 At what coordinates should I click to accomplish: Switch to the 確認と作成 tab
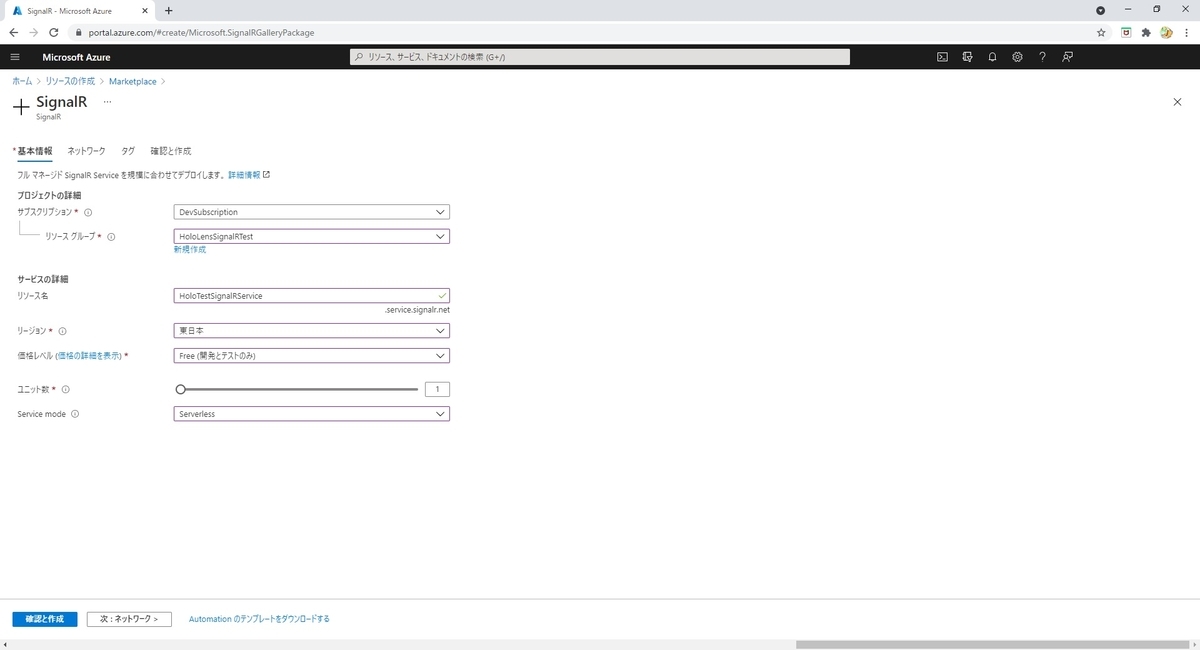(170, 151)
